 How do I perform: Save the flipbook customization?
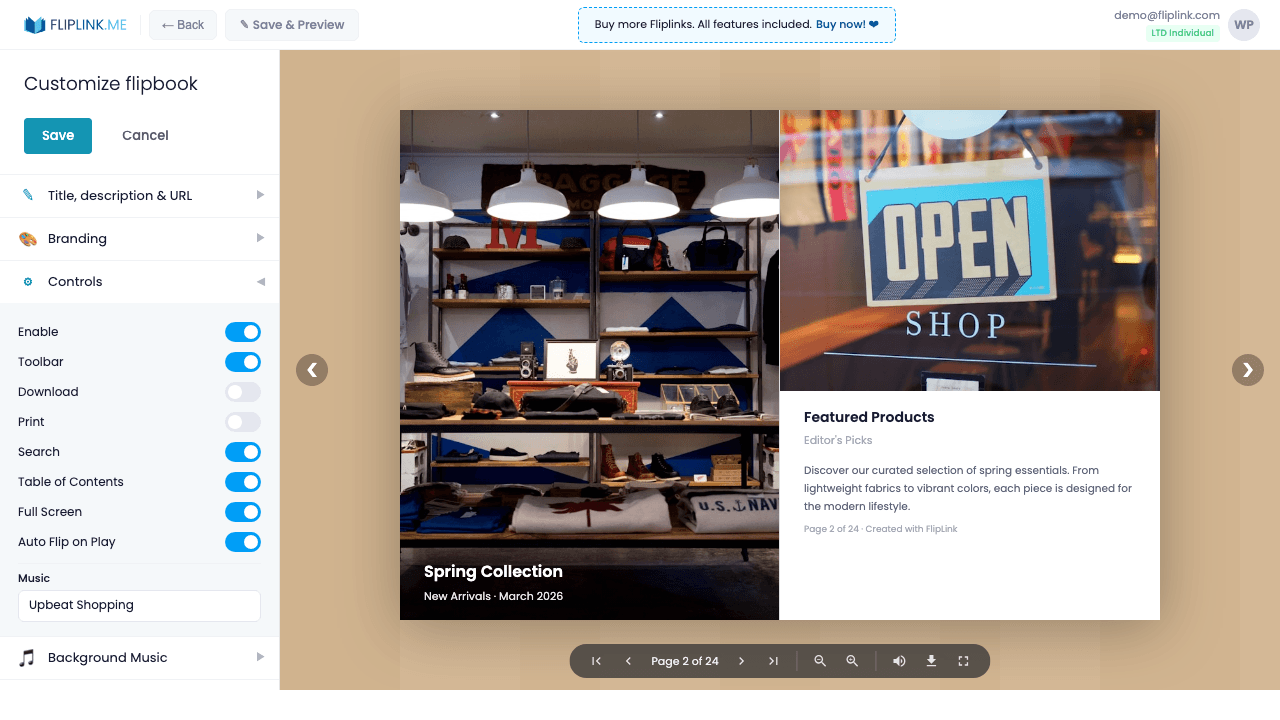point(57,135)
